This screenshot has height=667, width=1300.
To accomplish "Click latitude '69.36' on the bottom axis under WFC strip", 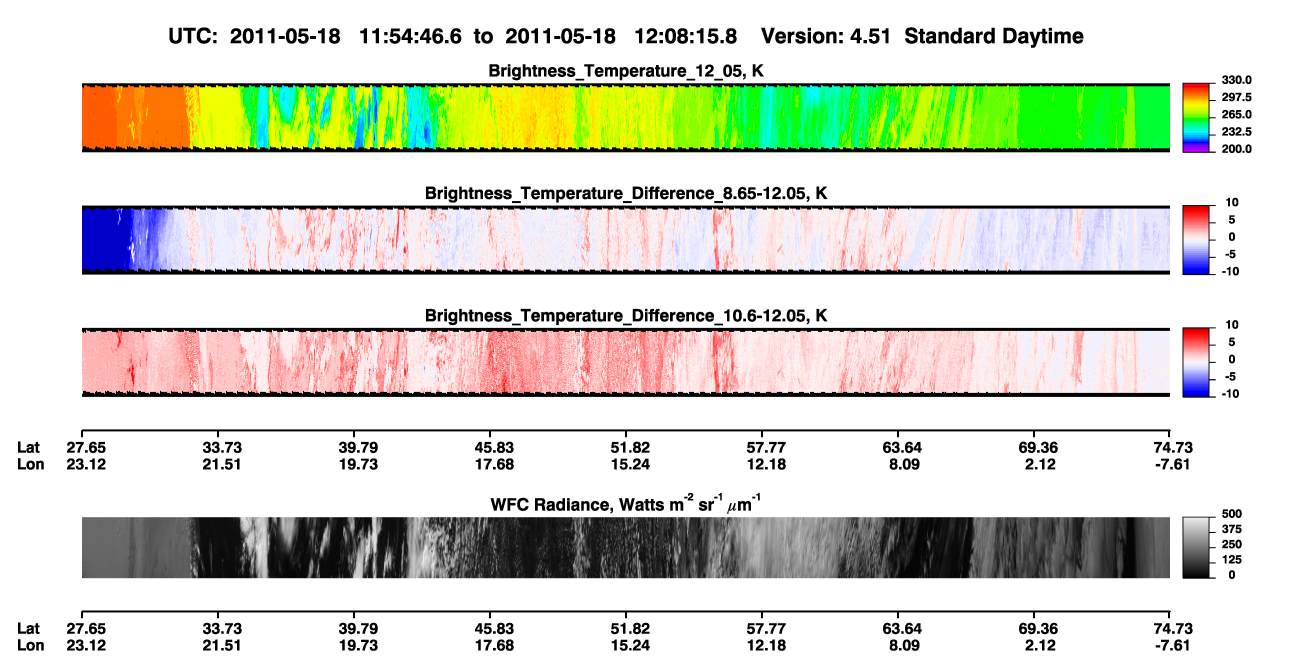I will [x=1040, y=629].
